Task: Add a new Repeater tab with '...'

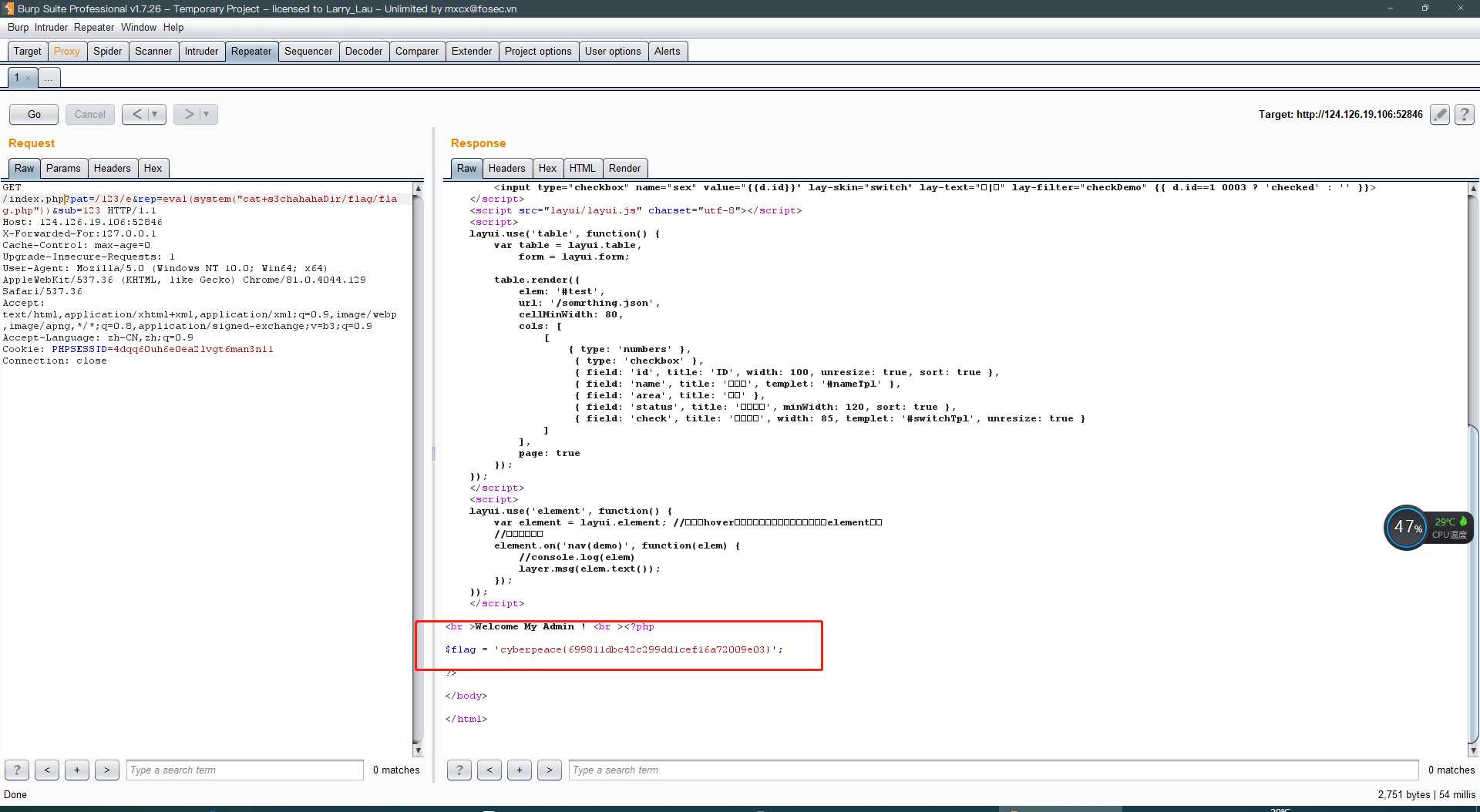Action: (x=49, y=78)
